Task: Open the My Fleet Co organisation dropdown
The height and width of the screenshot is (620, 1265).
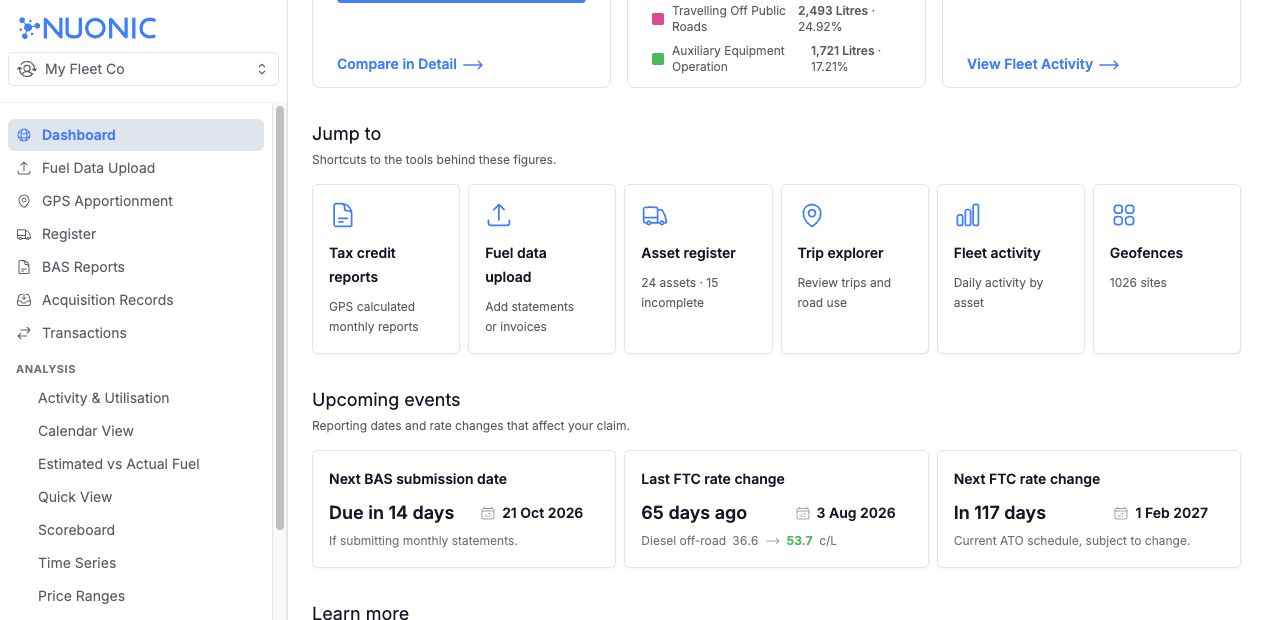Action: click(144, 69)
